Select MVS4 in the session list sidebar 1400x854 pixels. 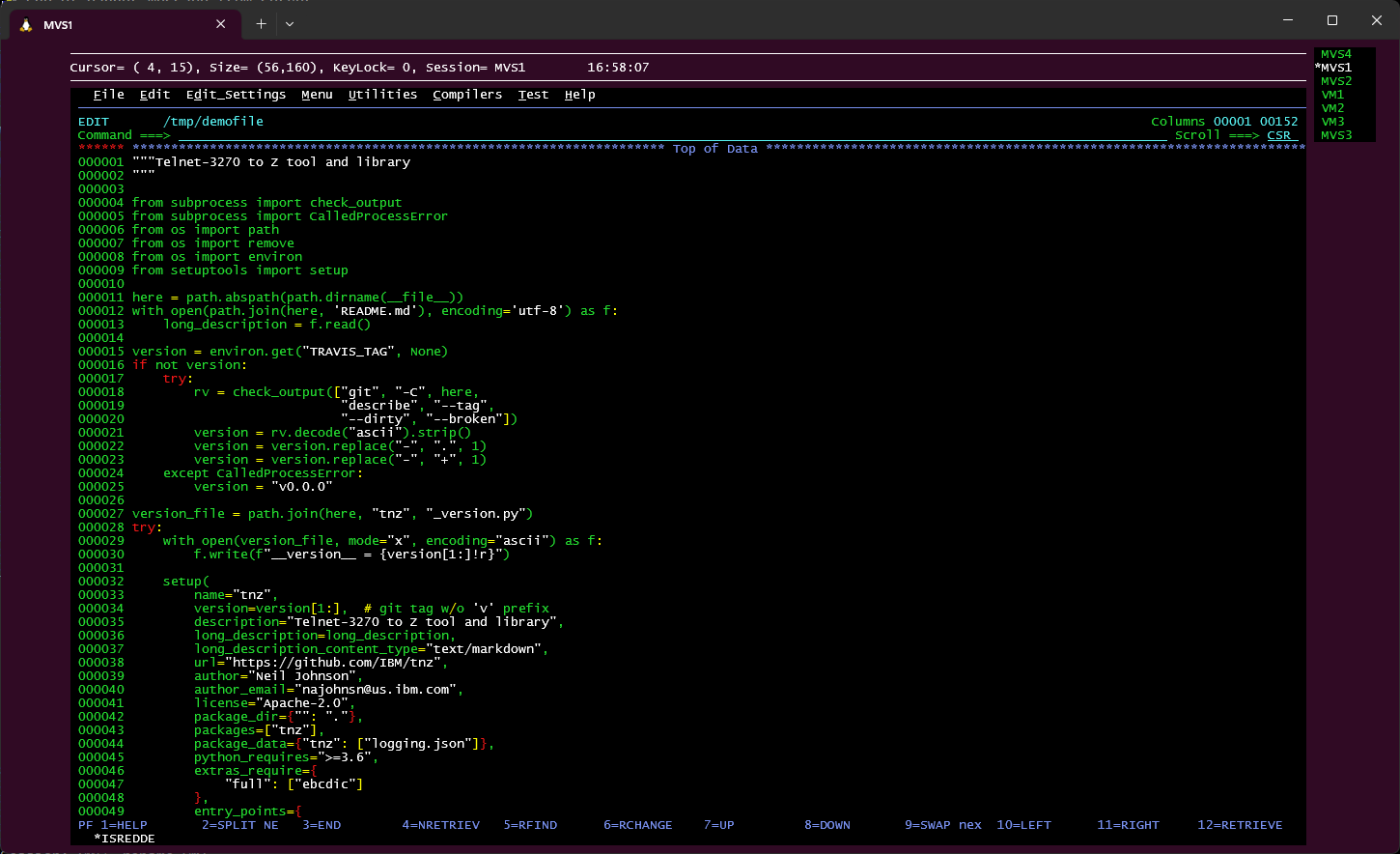[x=1335, y=53]
